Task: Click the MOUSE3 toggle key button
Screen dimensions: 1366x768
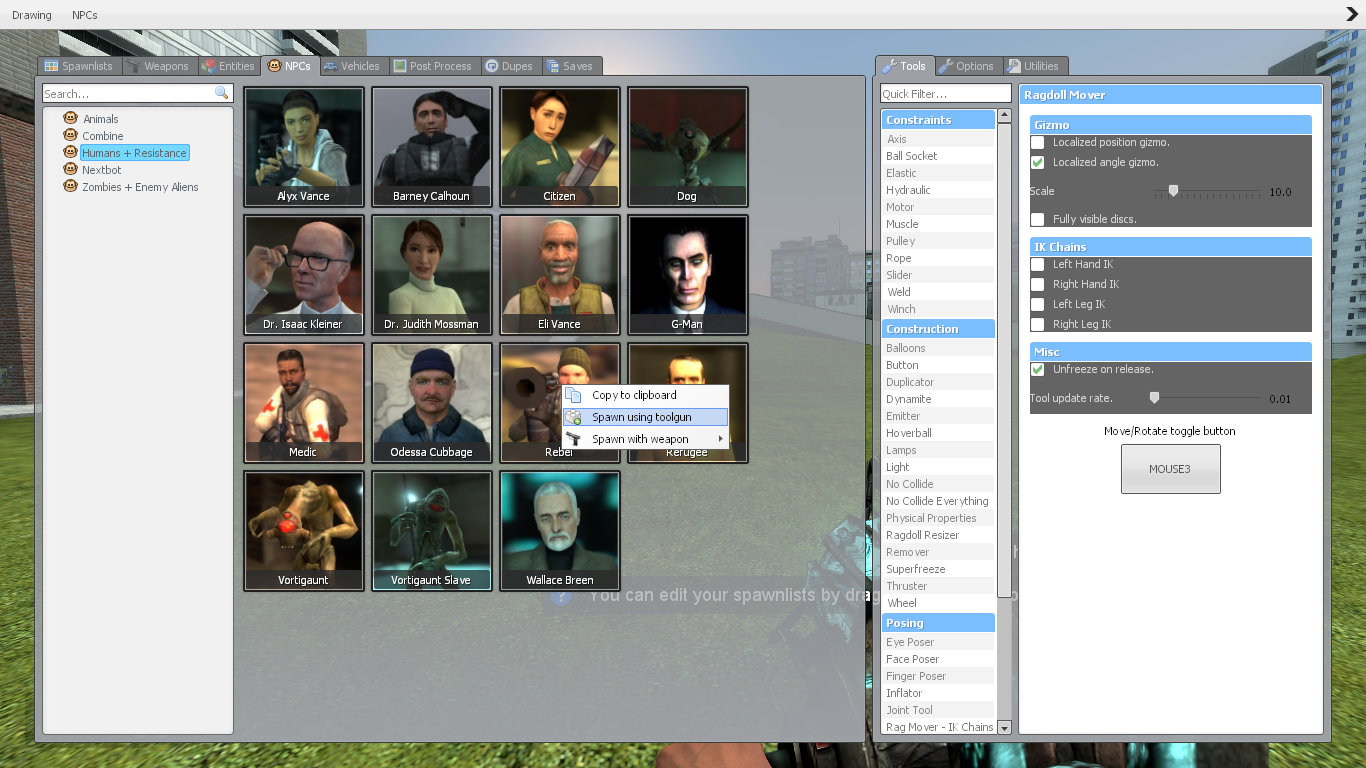Action: pyautogui.click(x=1170, y=469)
